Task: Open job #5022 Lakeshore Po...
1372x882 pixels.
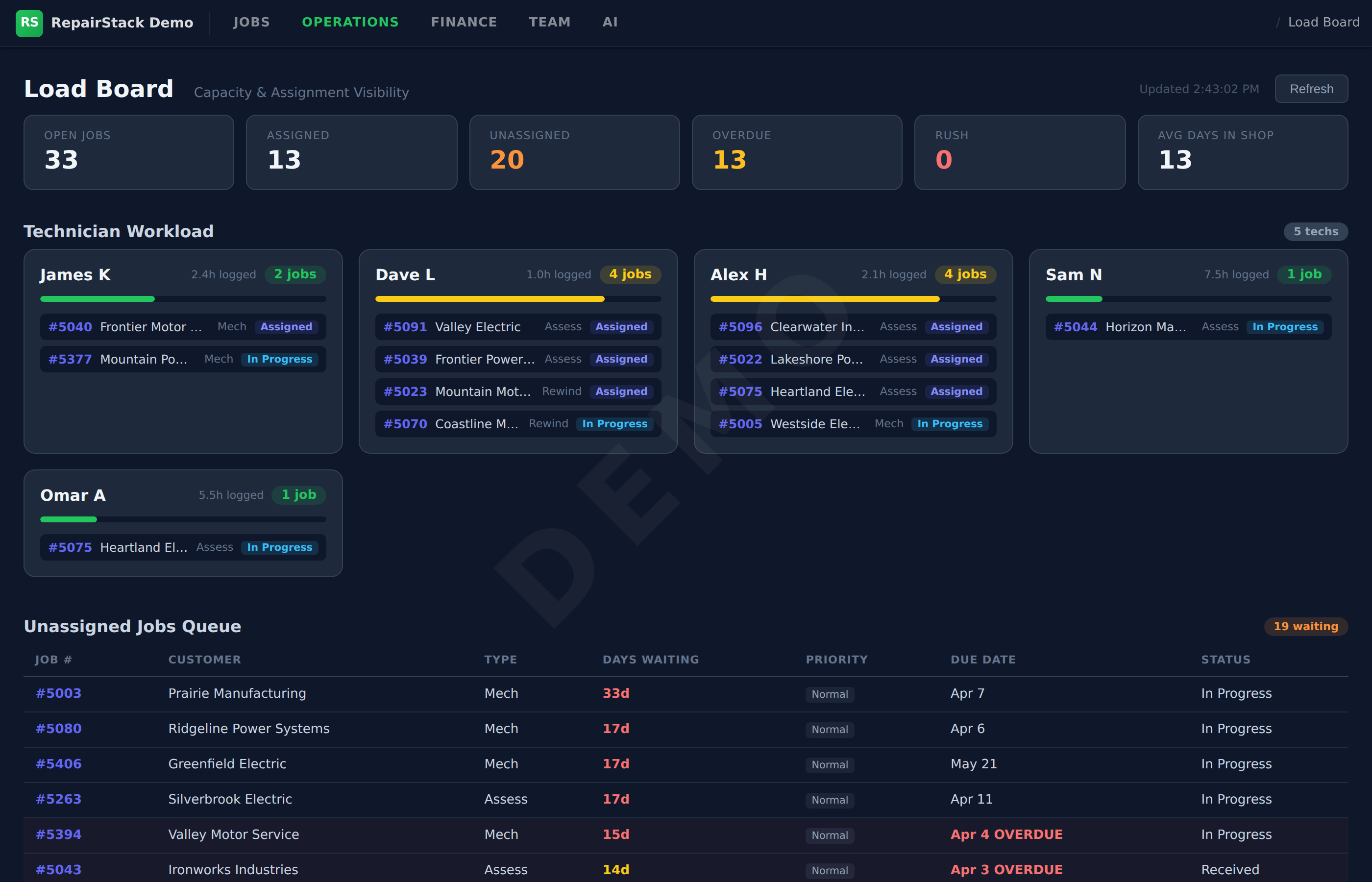Action: (x=853, y=359)
